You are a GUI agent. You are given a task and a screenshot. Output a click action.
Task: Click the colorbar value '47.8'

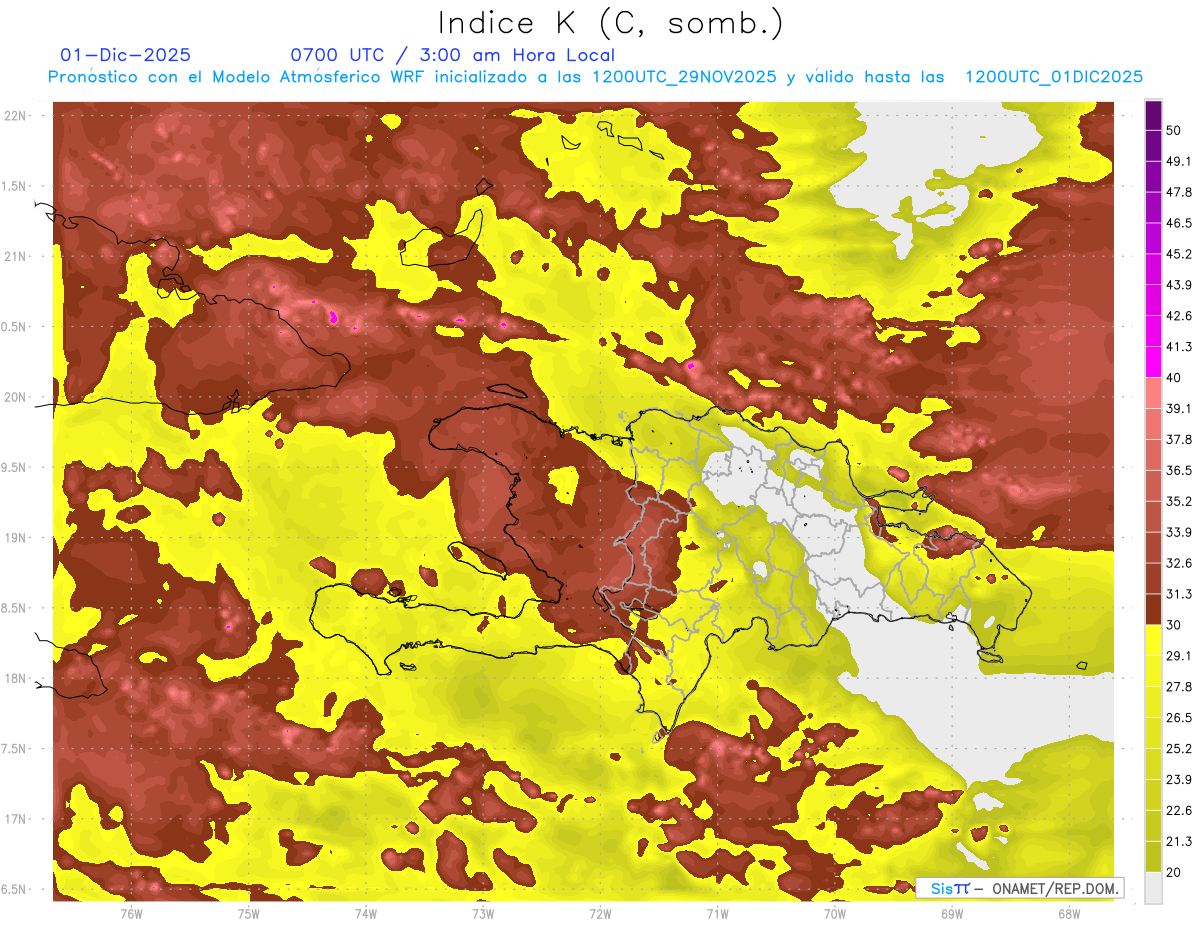pyautogui.click(x=1179, y=192)
